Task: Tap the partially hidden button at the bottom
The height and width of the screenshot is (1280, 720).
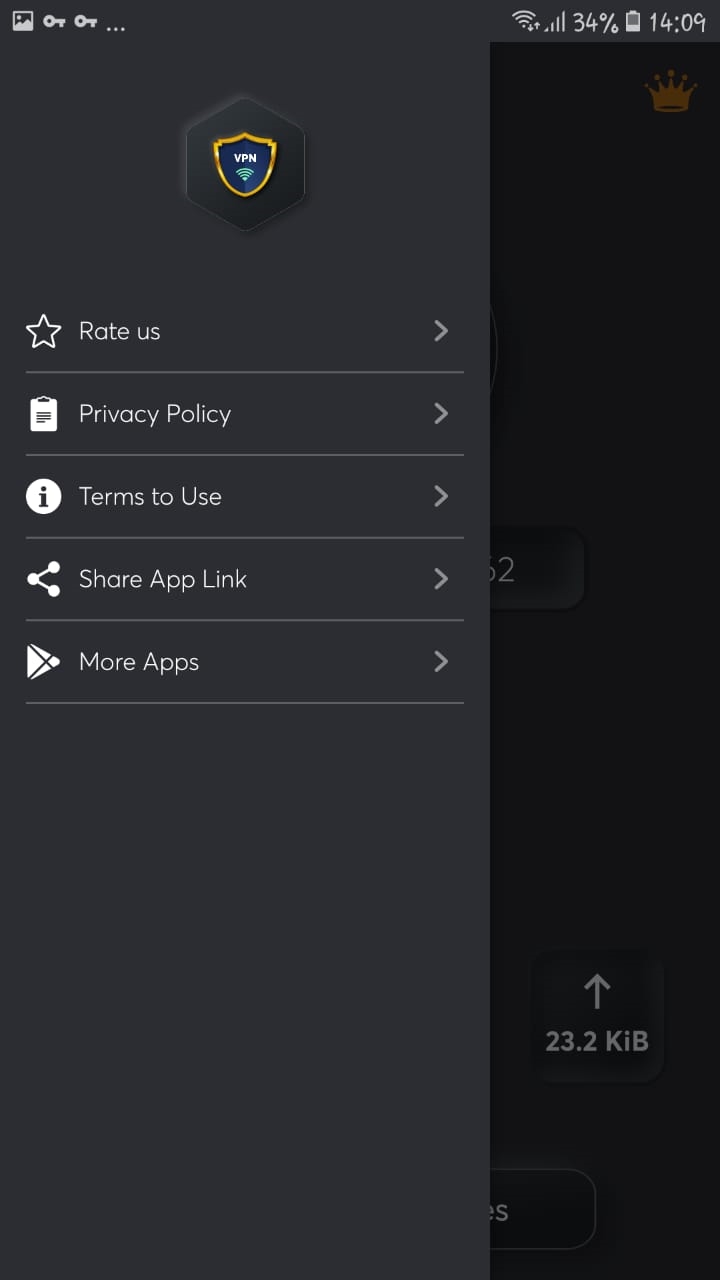Action: (x=543, y=1209)
